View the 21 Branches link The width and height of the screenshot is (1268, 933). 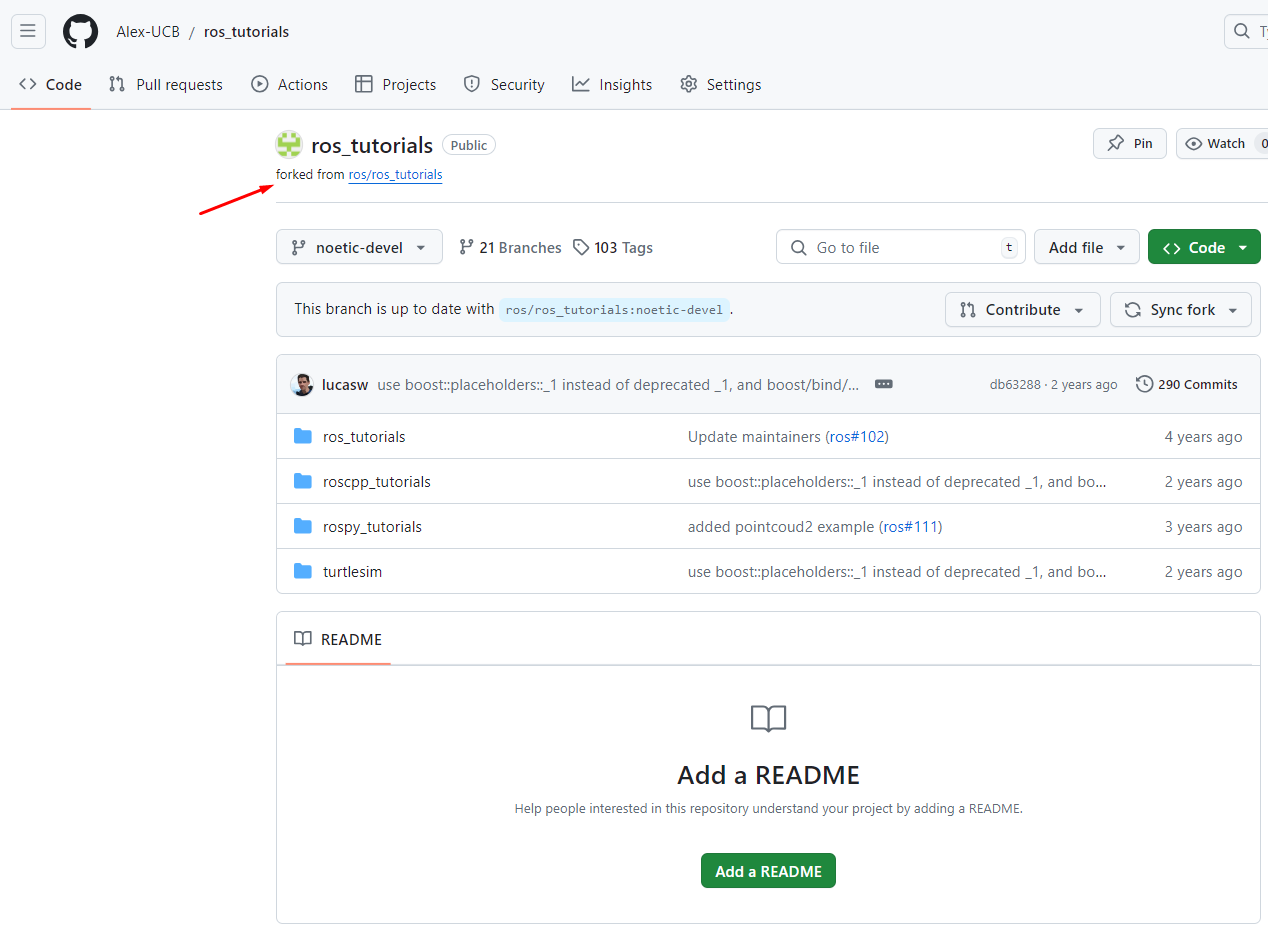[510, 247]
